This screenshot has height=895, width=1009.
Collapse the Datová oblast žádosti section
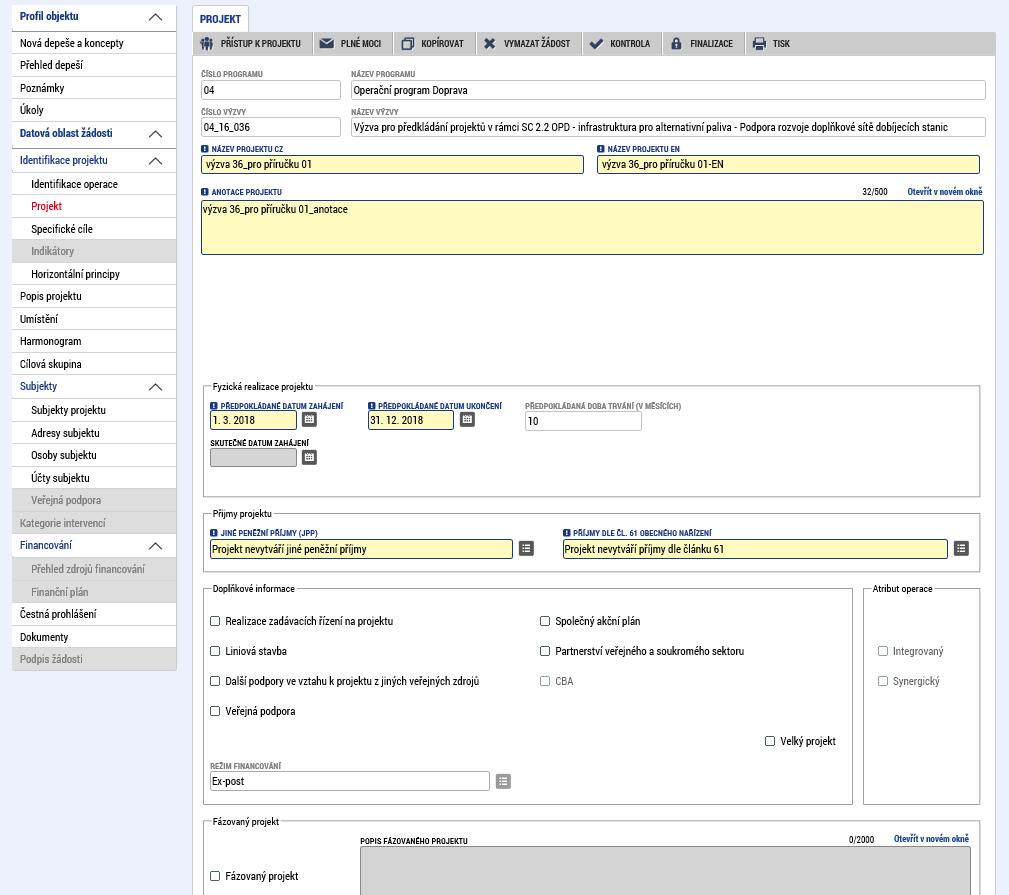coord(155,134)
